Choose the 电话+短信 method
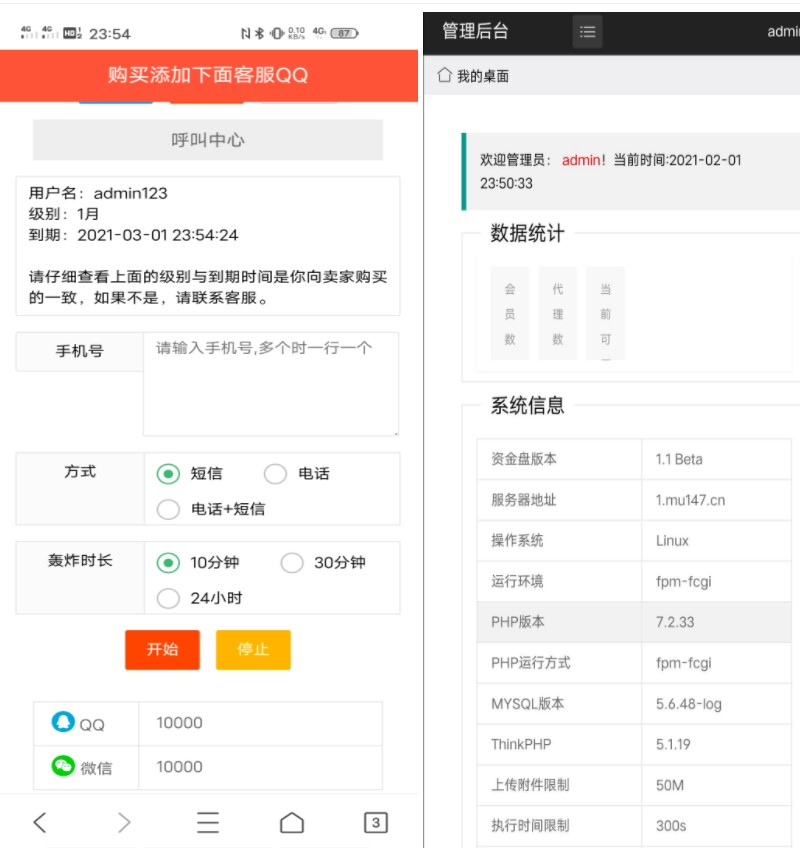The height and width of the screenshot is (848, 800). tap(168, 510)
